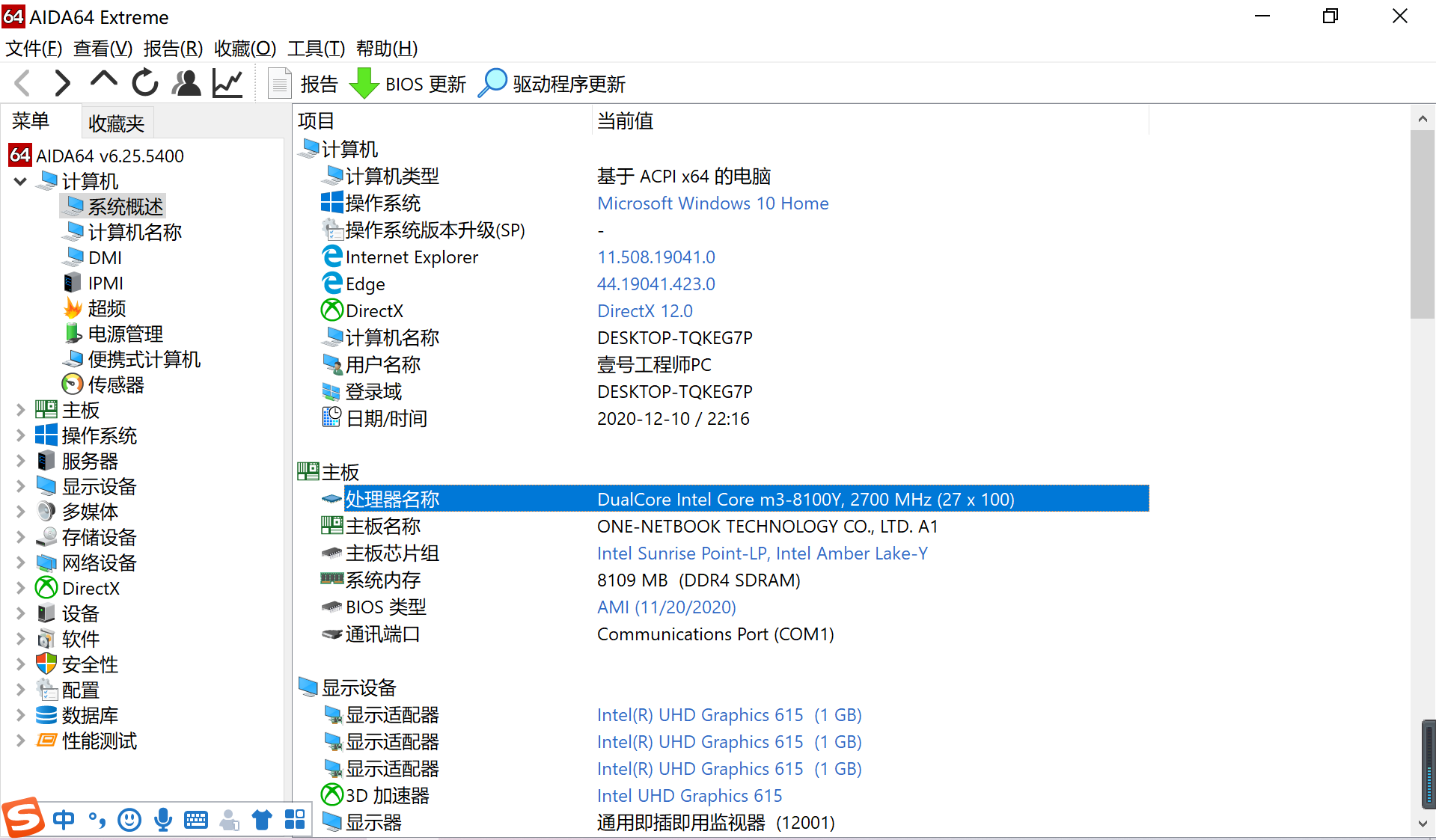
Task: Select the 通讯端口 communications port row
Action: tap(735, 634)
